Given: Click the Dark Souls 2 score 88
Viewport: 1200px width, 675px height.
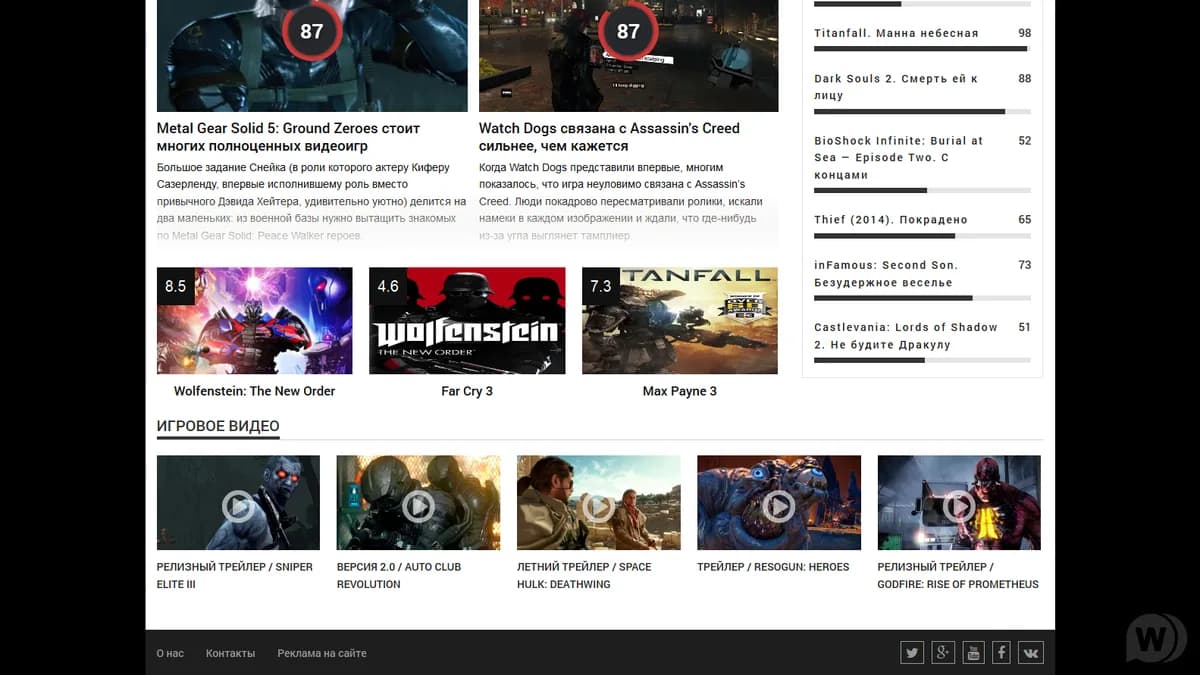Looking at the screenshot, I should (1024, 78).
